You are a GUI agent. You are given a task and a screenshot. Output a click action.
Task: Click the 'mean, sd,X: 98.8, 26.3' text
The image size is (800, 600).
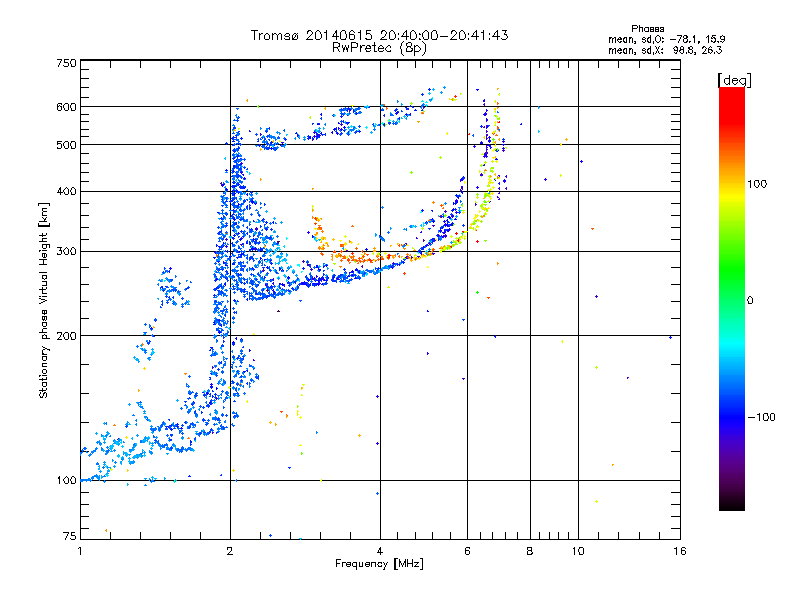[x=665, y=50]
